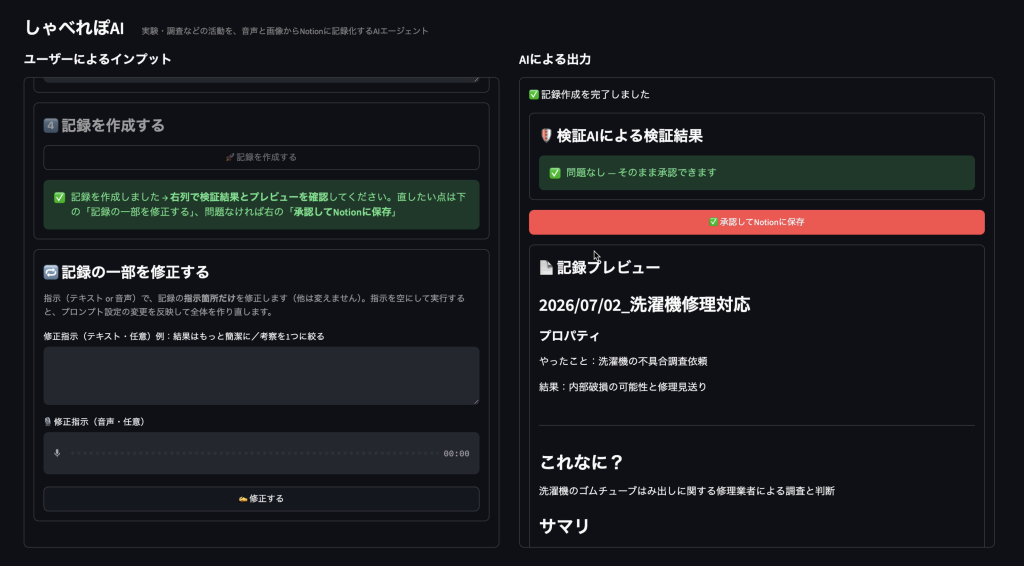Click the document icon beside 記録プレビュー

(x=546, y=267)
